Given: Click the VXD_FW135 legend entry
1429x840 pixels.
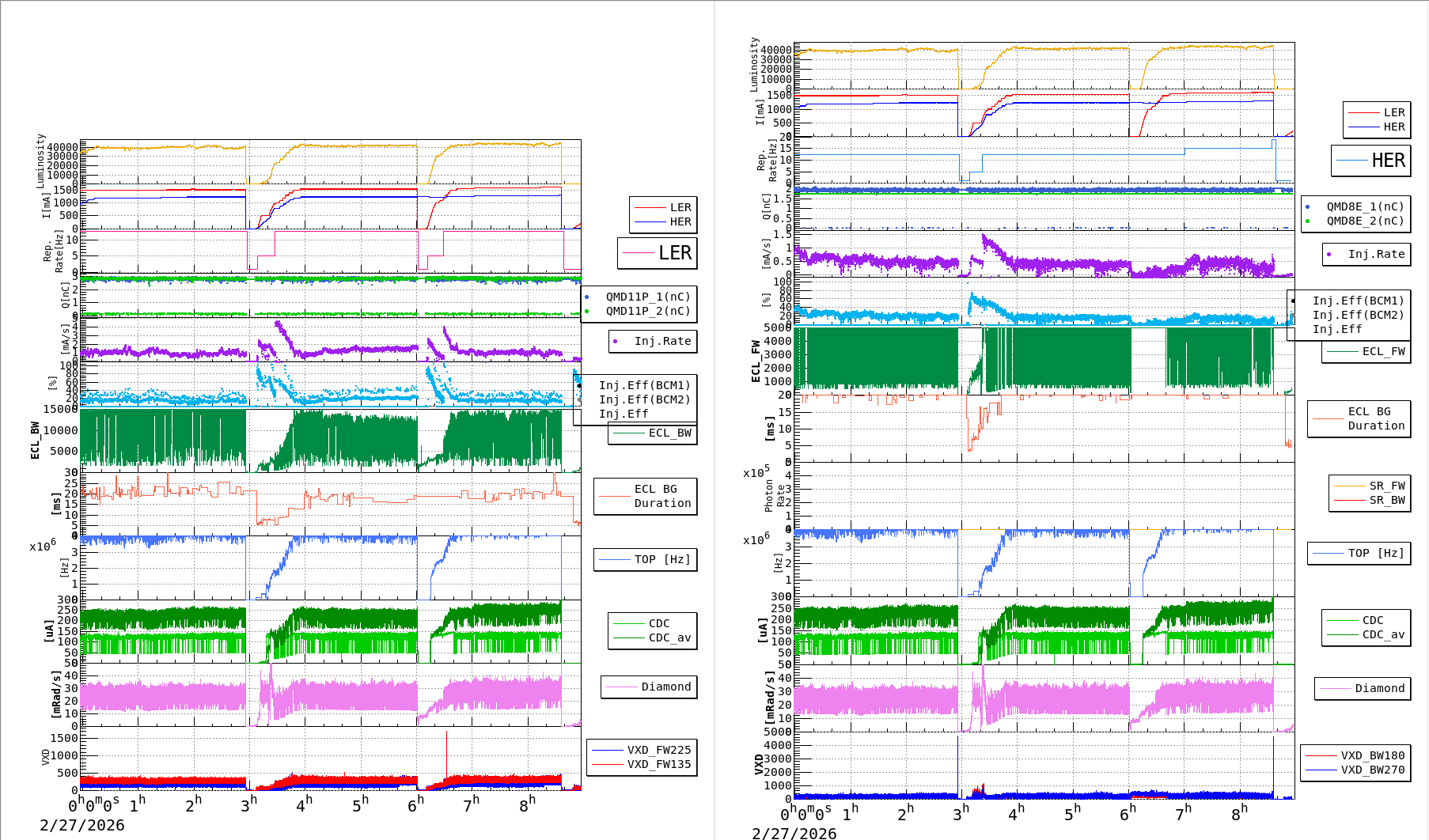Looking at the screenshot, I should click(658, 764).
